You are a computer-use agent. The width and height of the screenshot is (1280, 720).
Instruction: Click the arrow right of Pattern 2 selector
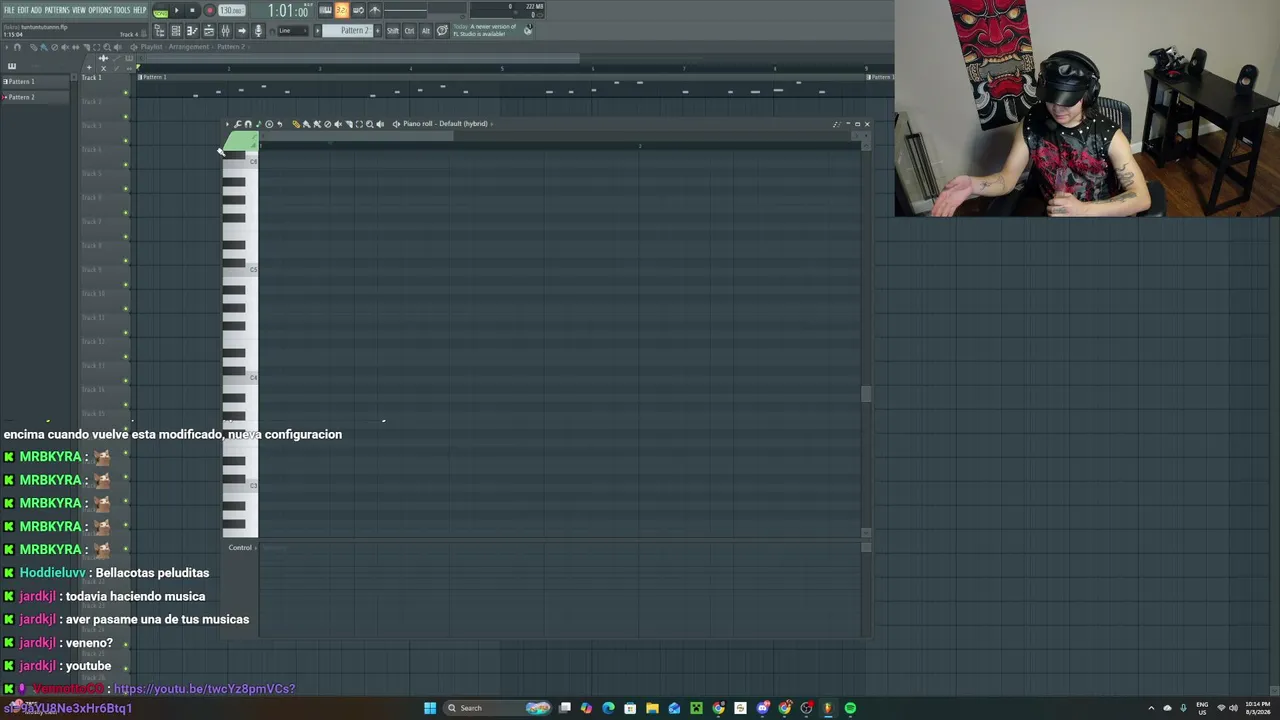[378, 31]
